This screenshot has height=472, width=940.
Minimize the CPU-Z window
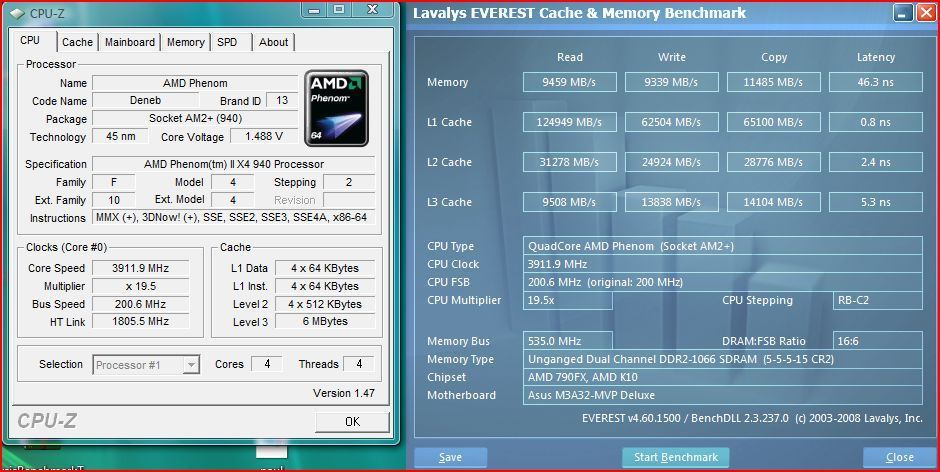click(x=314, y=9)
